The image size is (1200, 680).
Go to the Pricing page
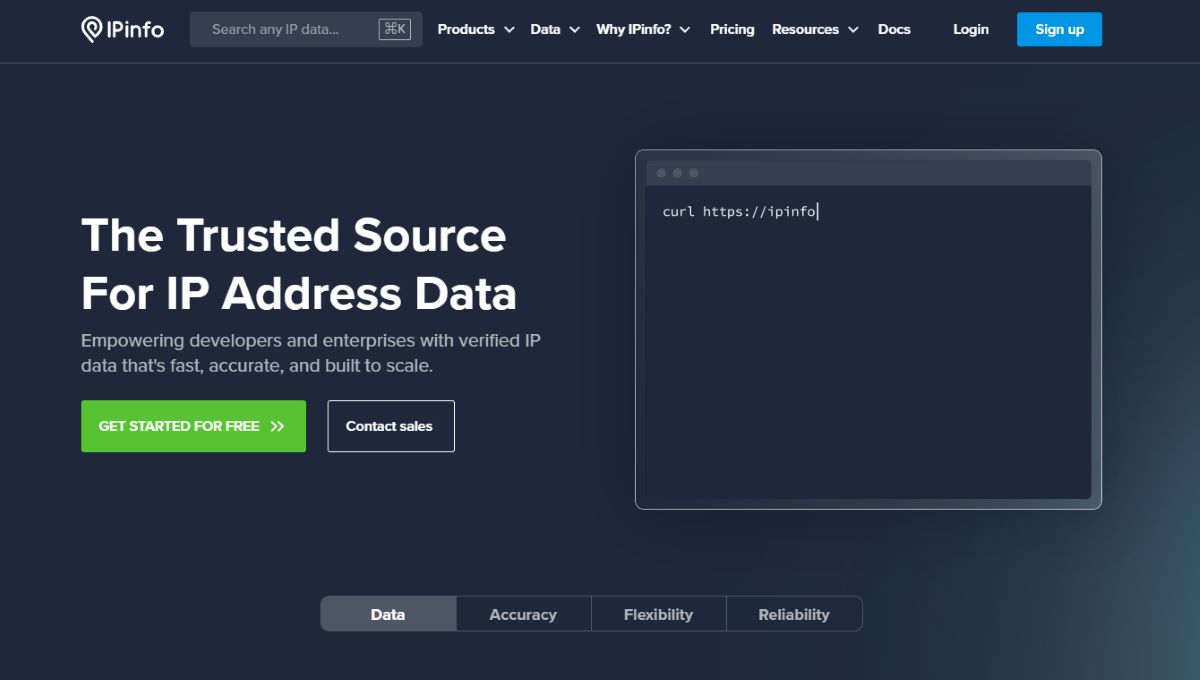point(732,29)
